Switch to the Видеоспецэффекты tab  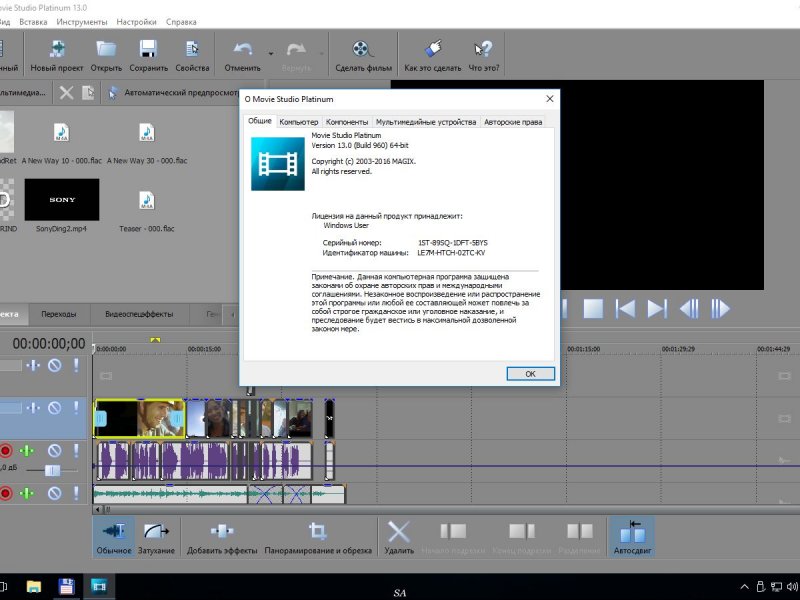pyautogui.click(x=139, y=314)
